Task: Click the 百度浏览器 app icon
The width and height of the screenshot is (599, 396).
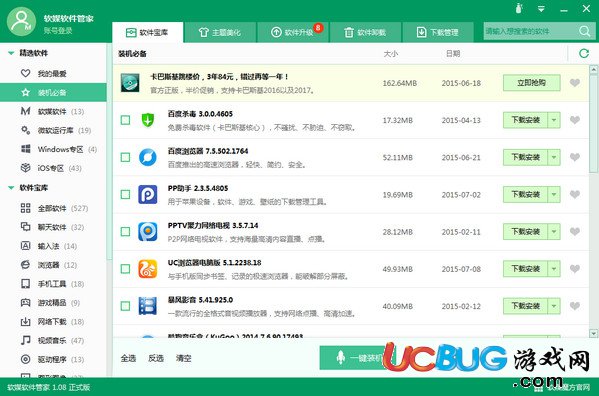Action: pos(147,157)
